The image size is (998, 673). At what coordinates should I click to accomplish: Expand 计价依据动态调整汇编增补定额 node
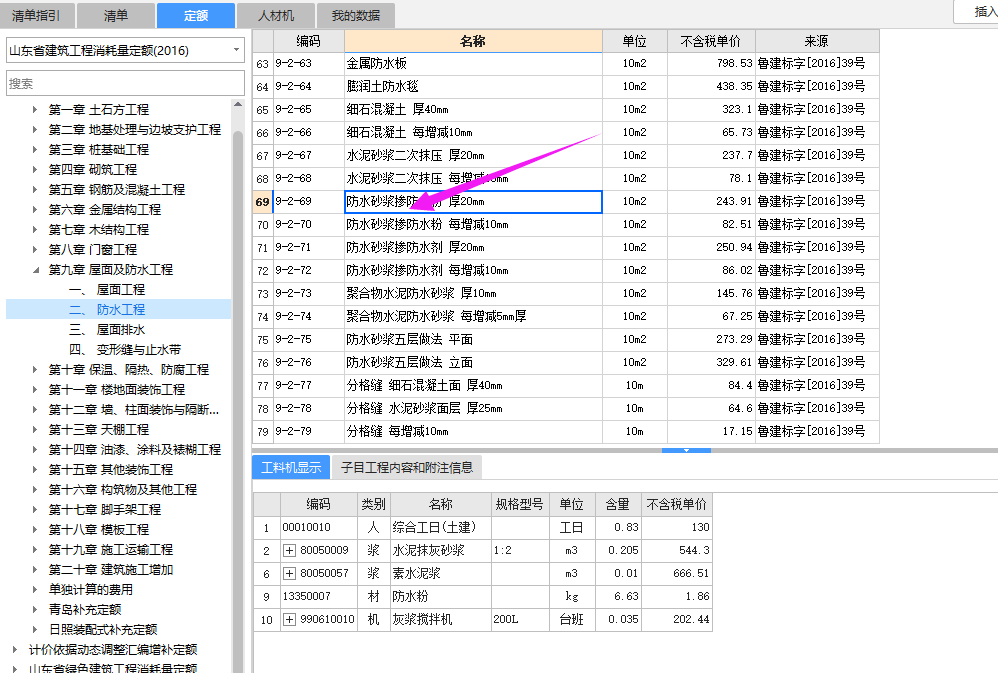(x=15, y=649)
